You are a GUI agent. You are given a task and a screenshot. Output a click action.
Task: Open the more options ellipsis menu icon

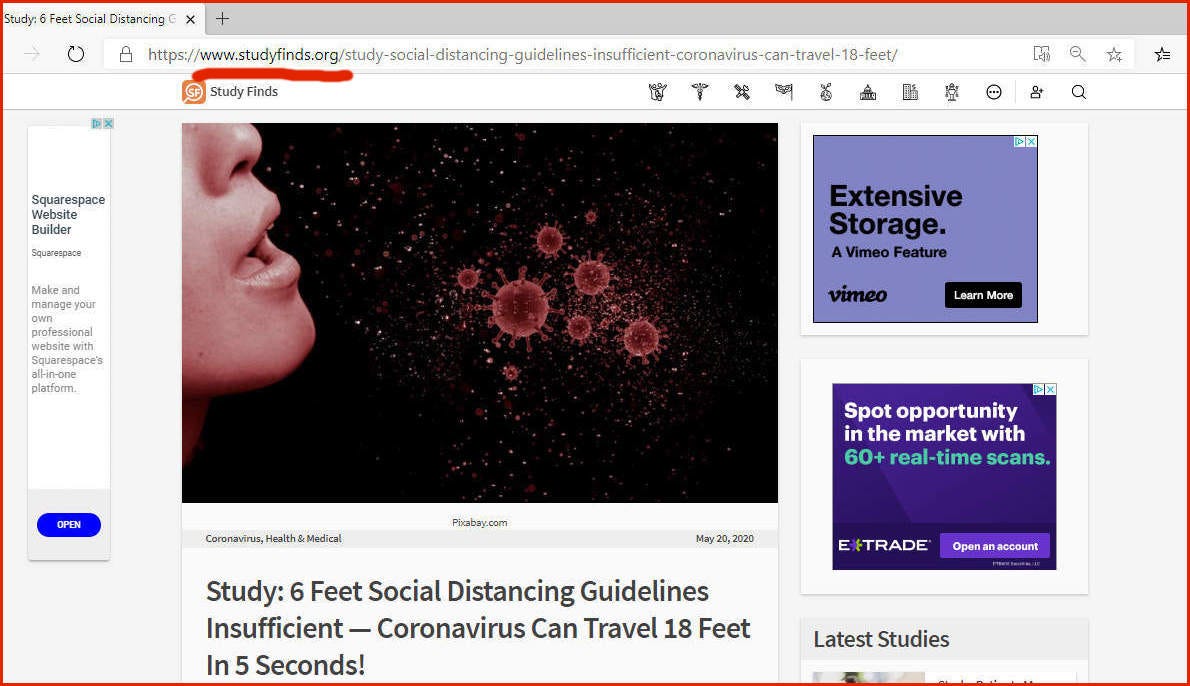coord(993,92)
